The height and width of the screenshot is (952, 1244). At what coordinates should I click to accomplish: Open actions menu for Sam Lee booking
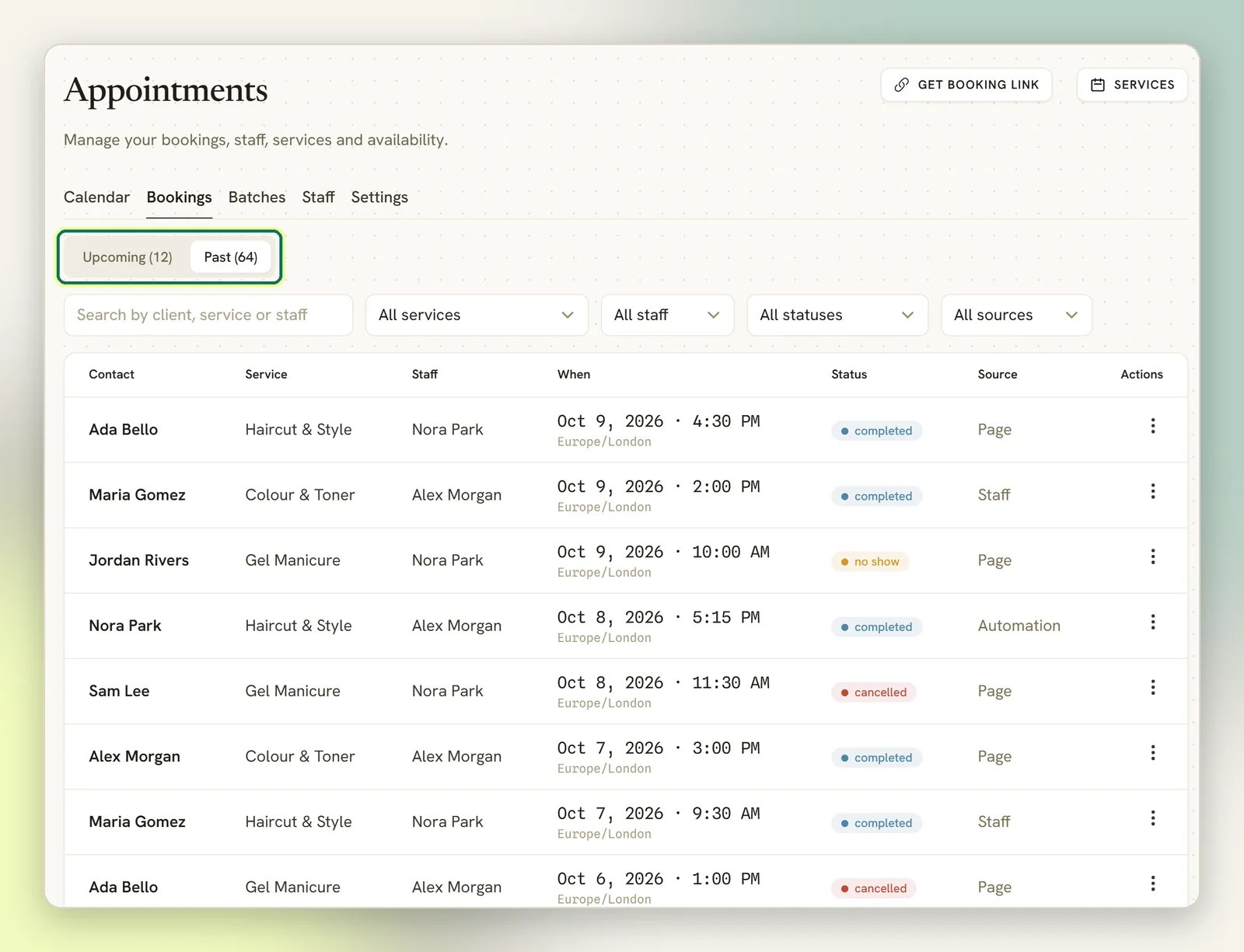tap(1153, 687)
